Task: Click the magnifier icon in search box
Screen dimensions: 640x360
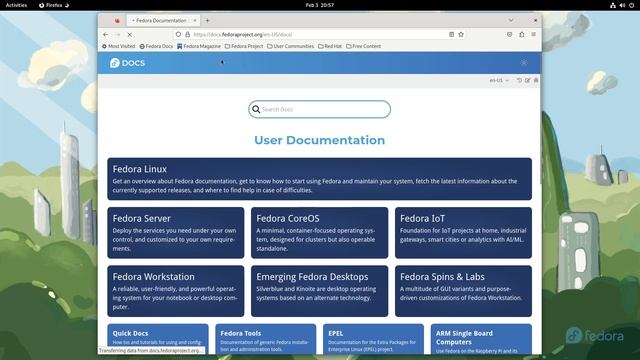Action: (256, 109)
